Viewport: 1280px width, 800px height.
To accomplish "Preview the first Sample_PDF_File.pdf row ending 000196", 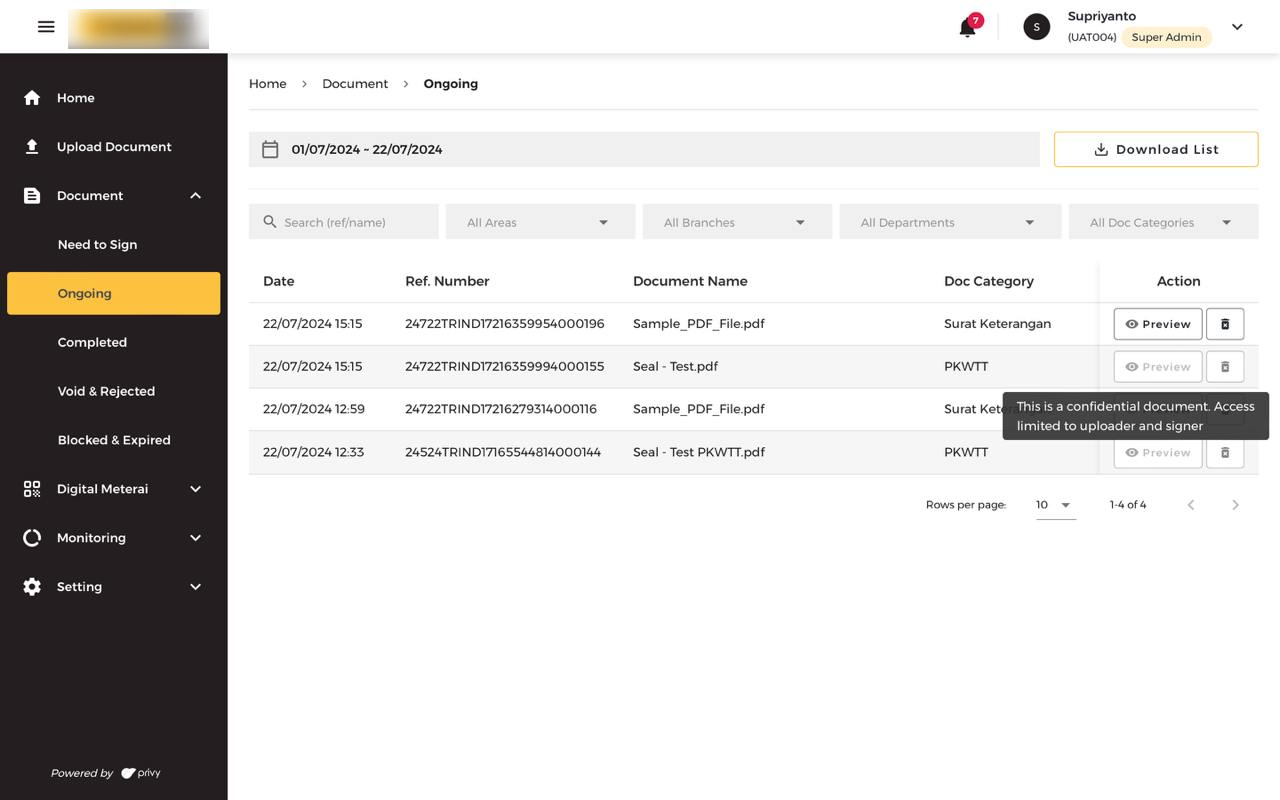I will (1158, 324).
